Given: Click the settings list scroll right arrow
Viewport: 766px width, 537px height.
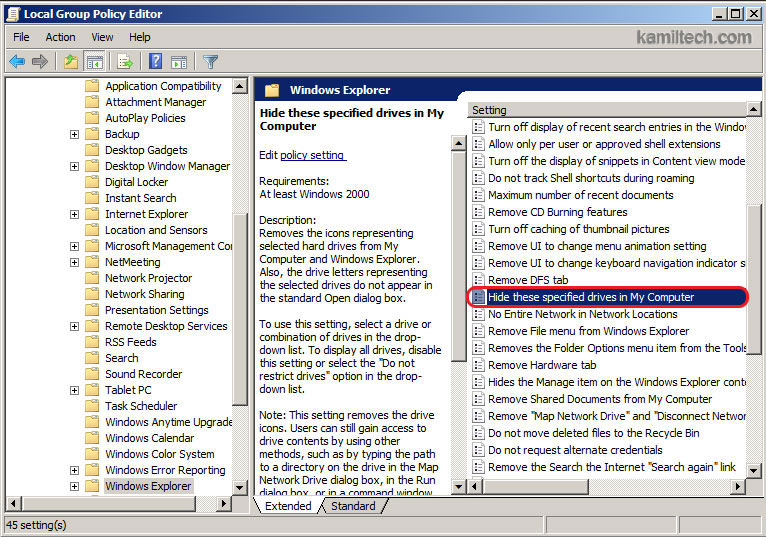Looking at the screenshot, I should pyautogui.click(x=738, y=487).
